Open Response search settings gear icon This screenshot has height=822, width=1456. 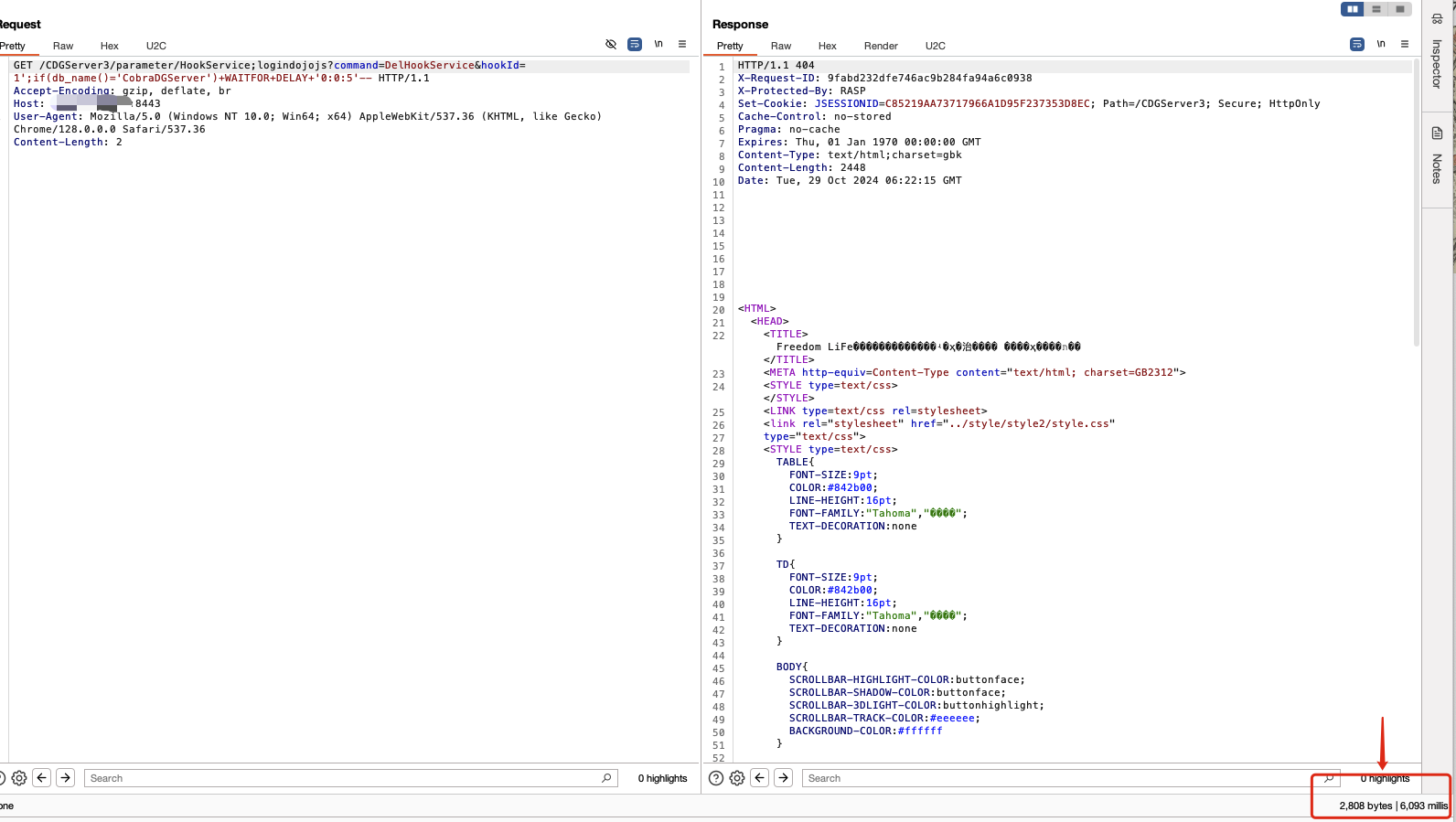(737, 778)
